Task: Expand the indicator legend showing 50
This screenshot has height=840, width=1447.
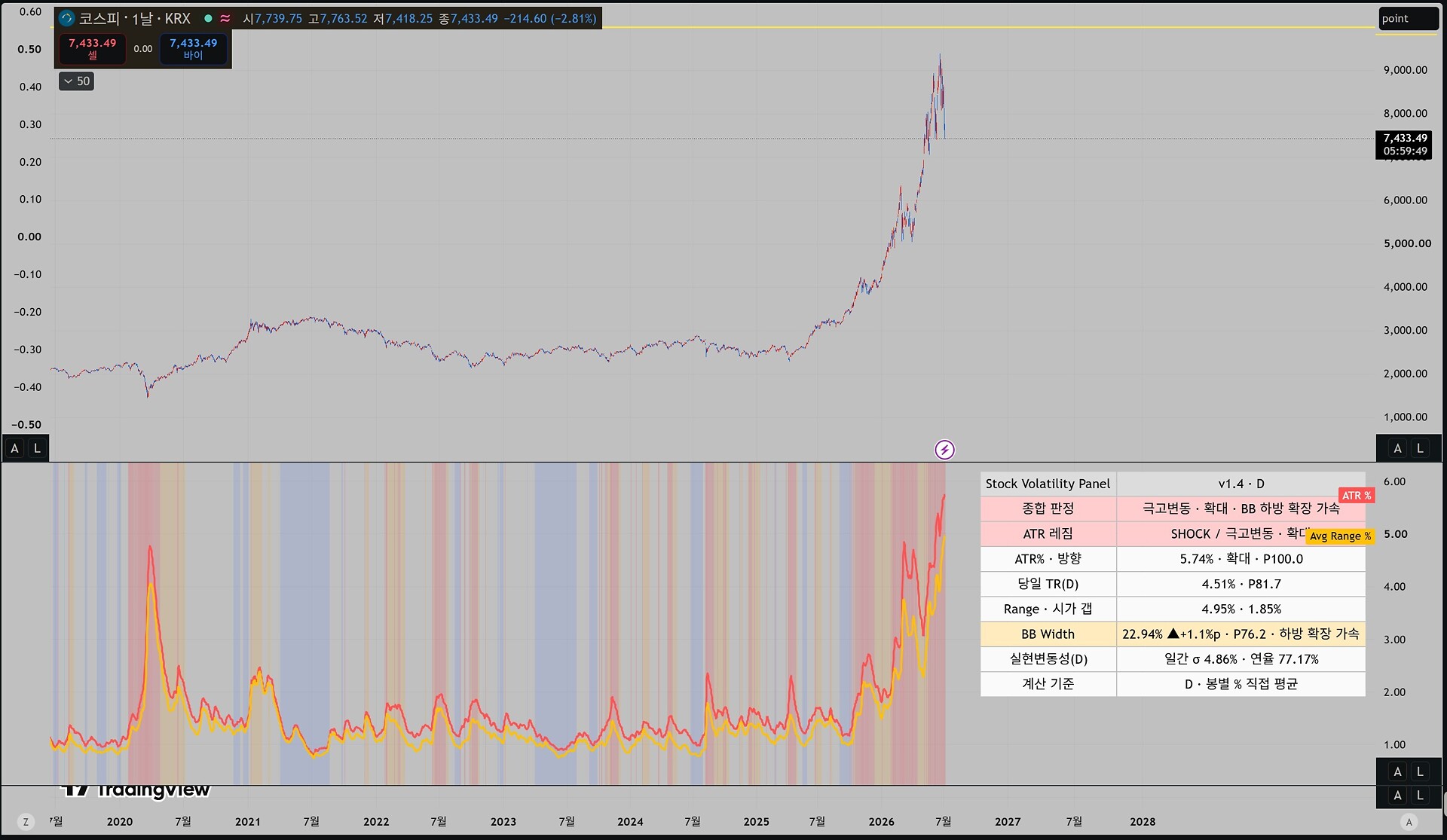Action: pyautogui.click(x=76, y=81)
